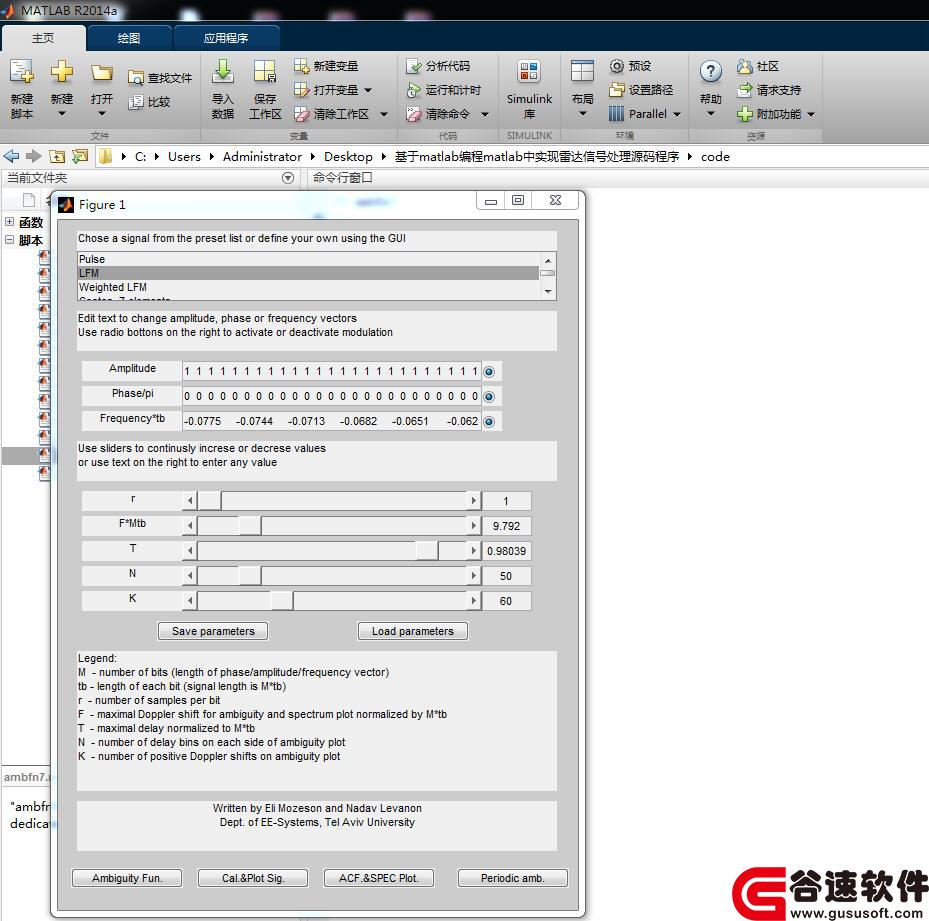Click Run and Time (运行和计时) icon

414,90
